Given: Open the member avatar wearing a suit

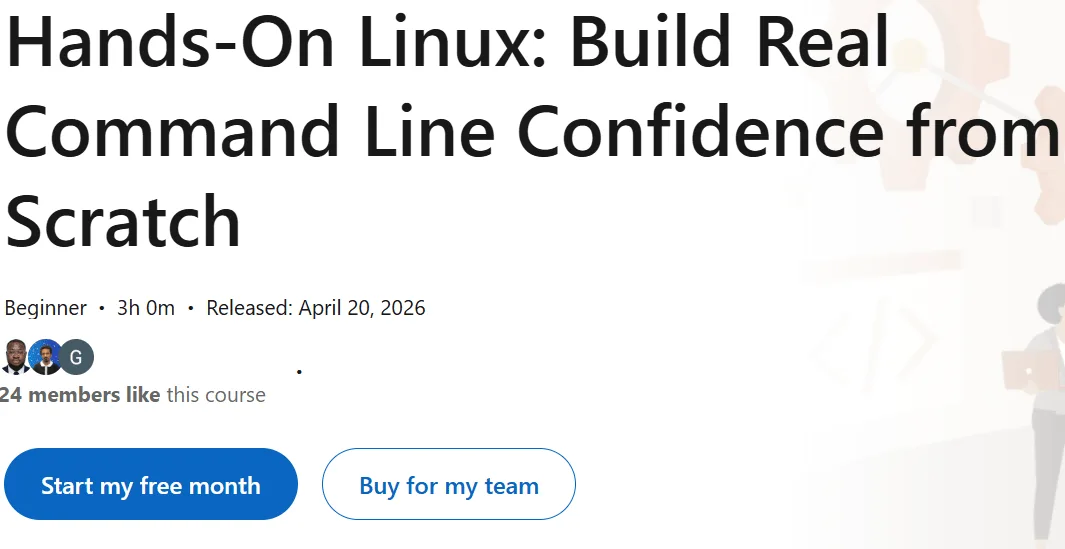Looking at the screenshot, I should click(14, 357).
